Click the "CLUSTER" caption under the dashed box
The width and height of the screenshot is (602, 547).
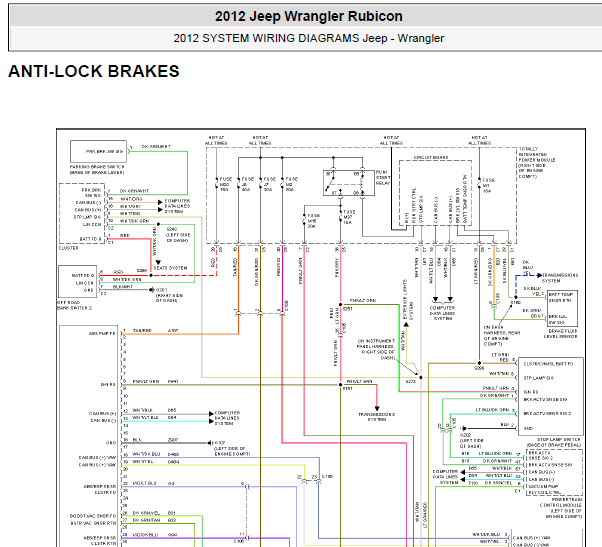coord(68,248)
